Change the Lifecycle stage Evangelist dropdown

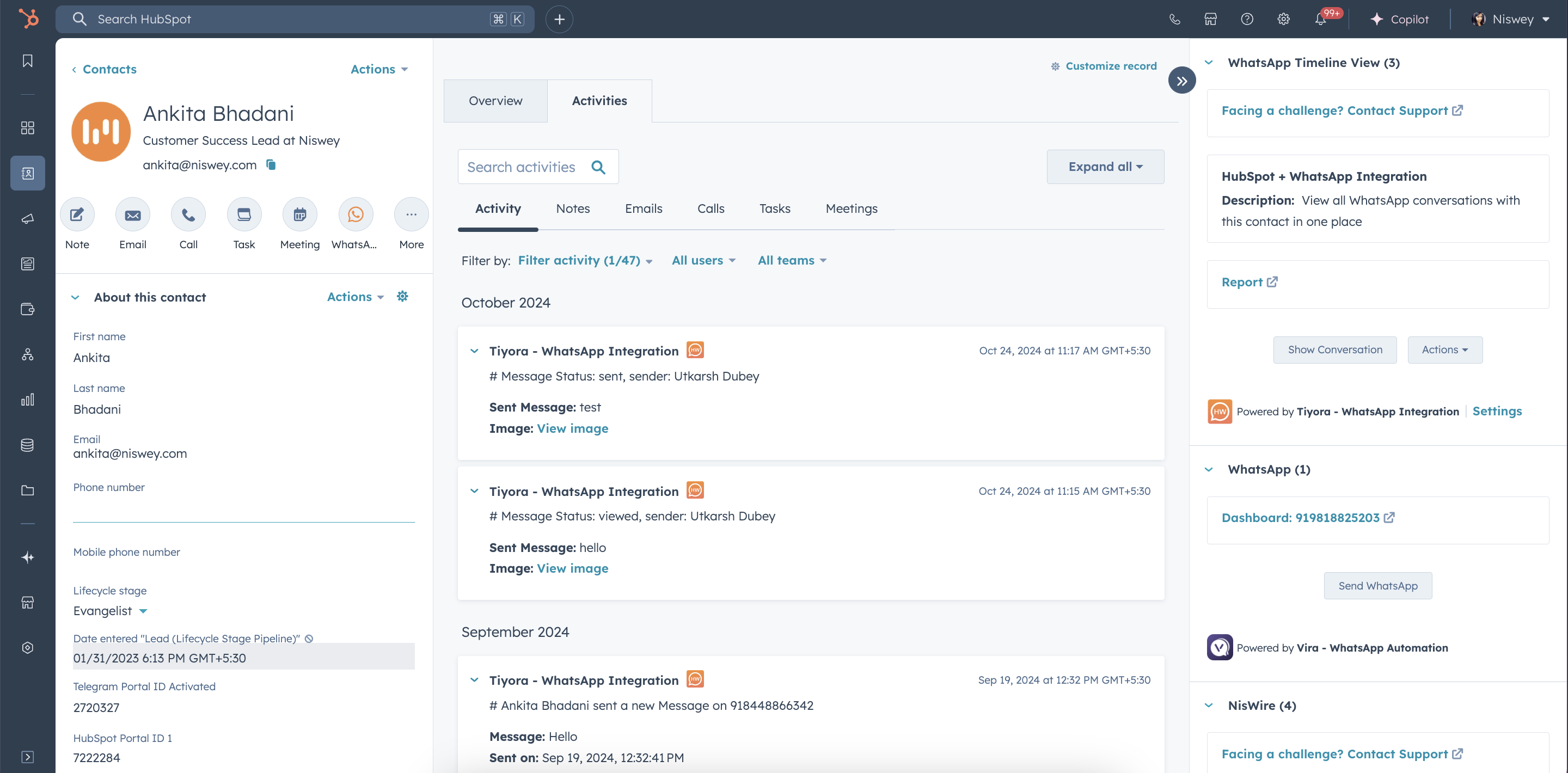click(110, 610)
